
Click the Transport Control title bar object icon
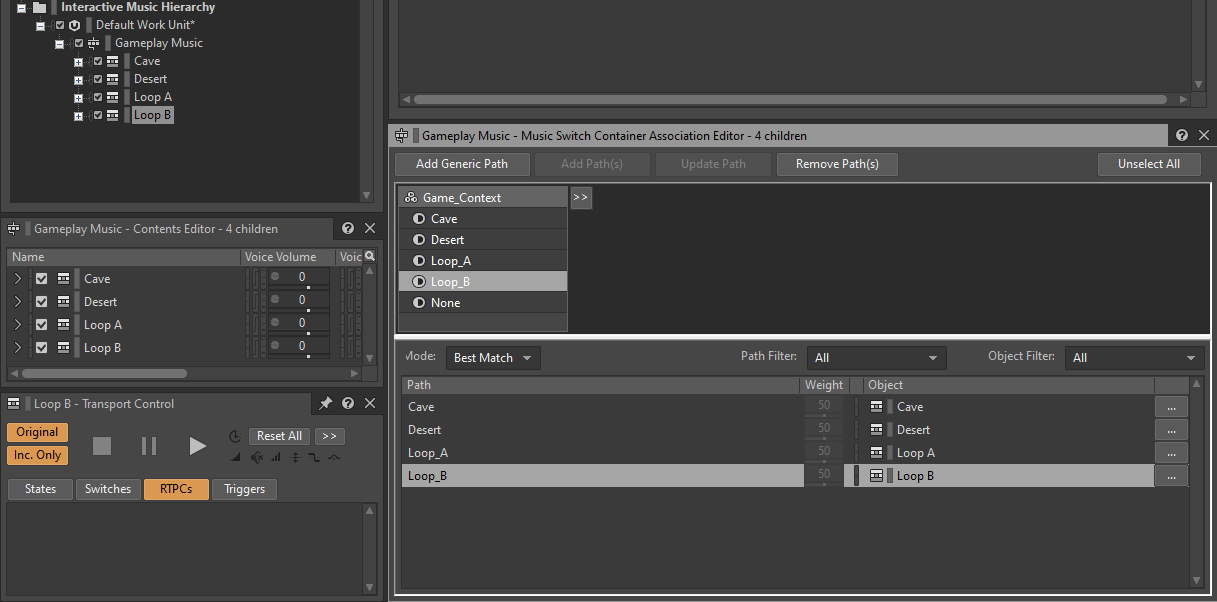pyautogui.click(x=14, y=404)
